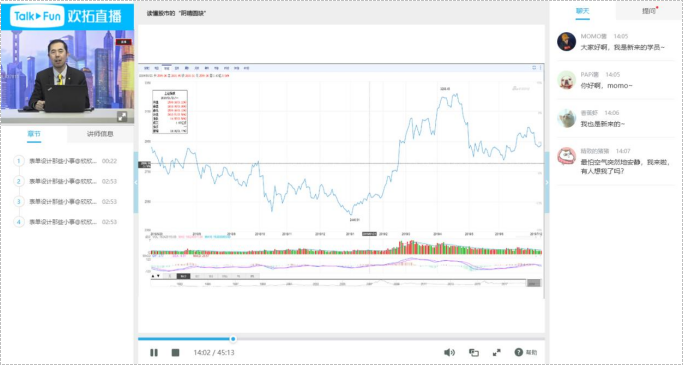This screenshot has width=684, height=366.
Task: Switch to the 聊天 chat tab
Action: tap(582, 11)
